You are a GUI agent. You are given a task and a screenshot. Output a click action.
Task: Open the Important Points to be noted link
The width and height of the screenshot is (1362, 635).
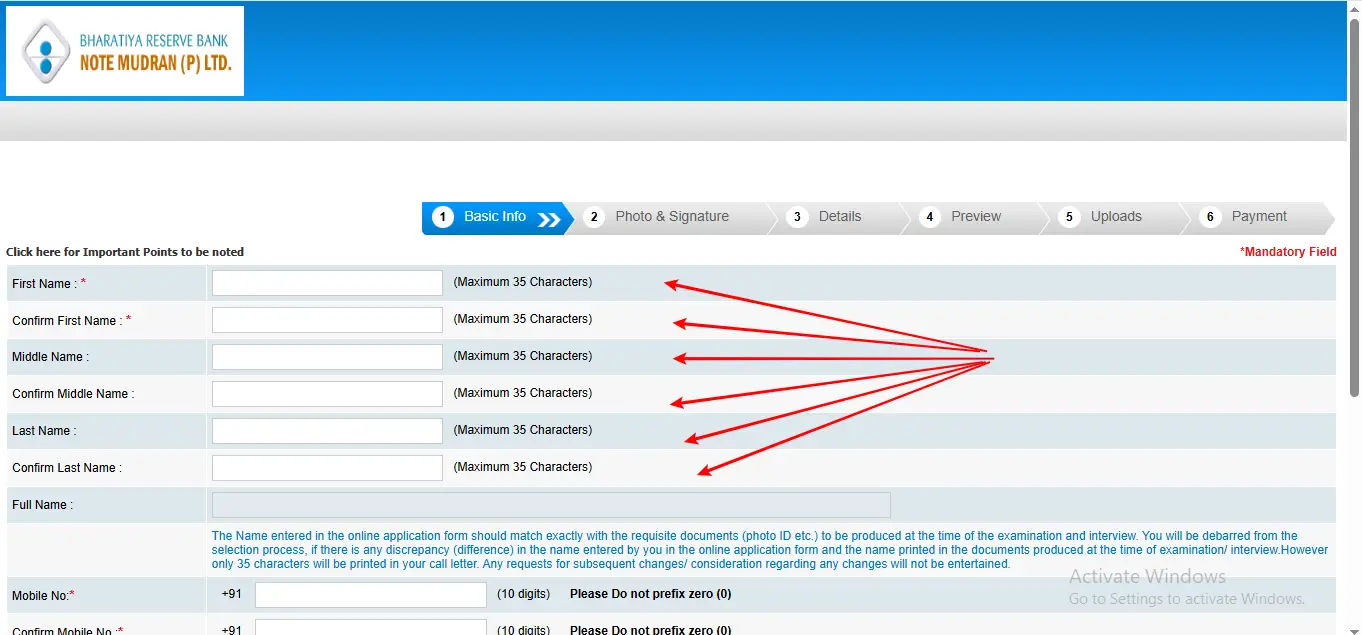click(x=125, y=252)
